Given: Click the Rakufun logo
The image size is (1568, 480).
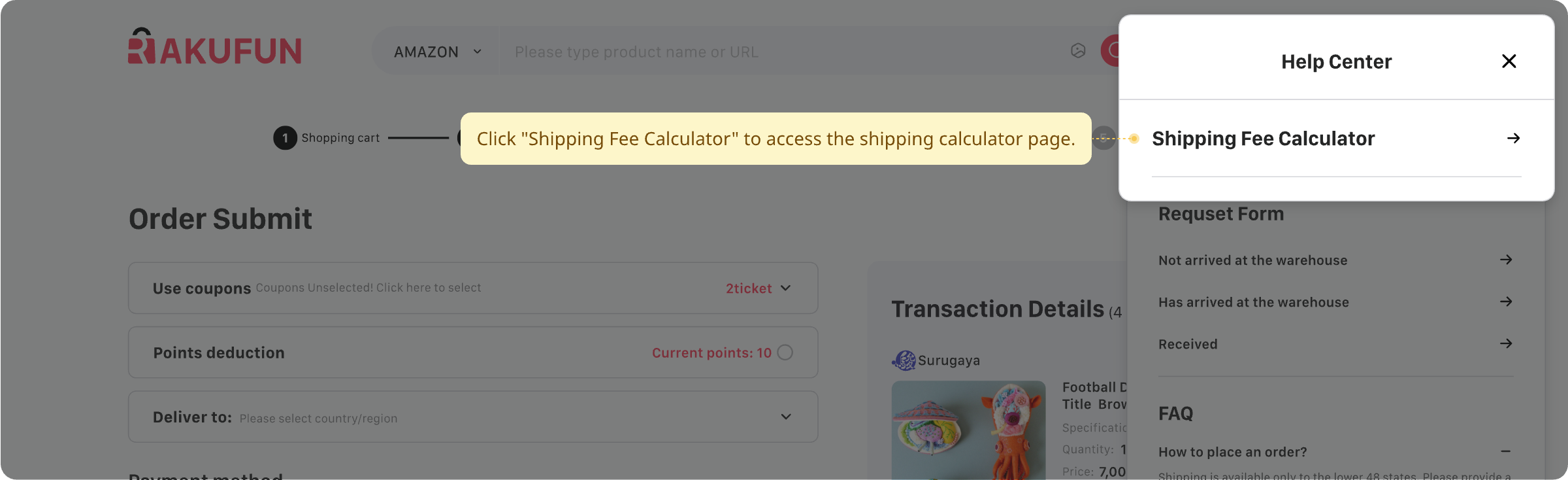Looking at the screenshot, I should (214, 47).
